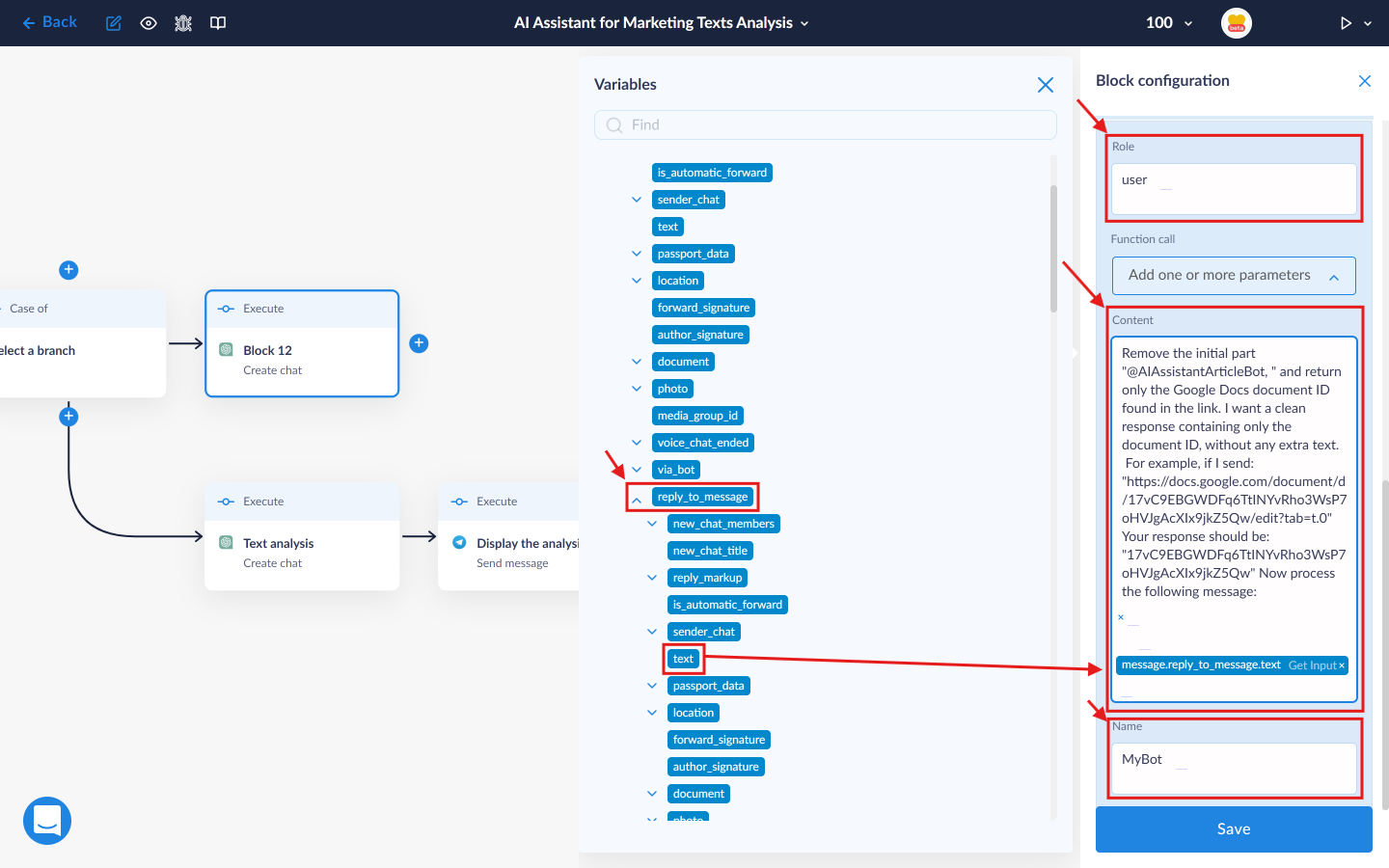Viewport: 1389px width, 868px height.
Task: Expand the second location variable
Action: tap(652, 713)
